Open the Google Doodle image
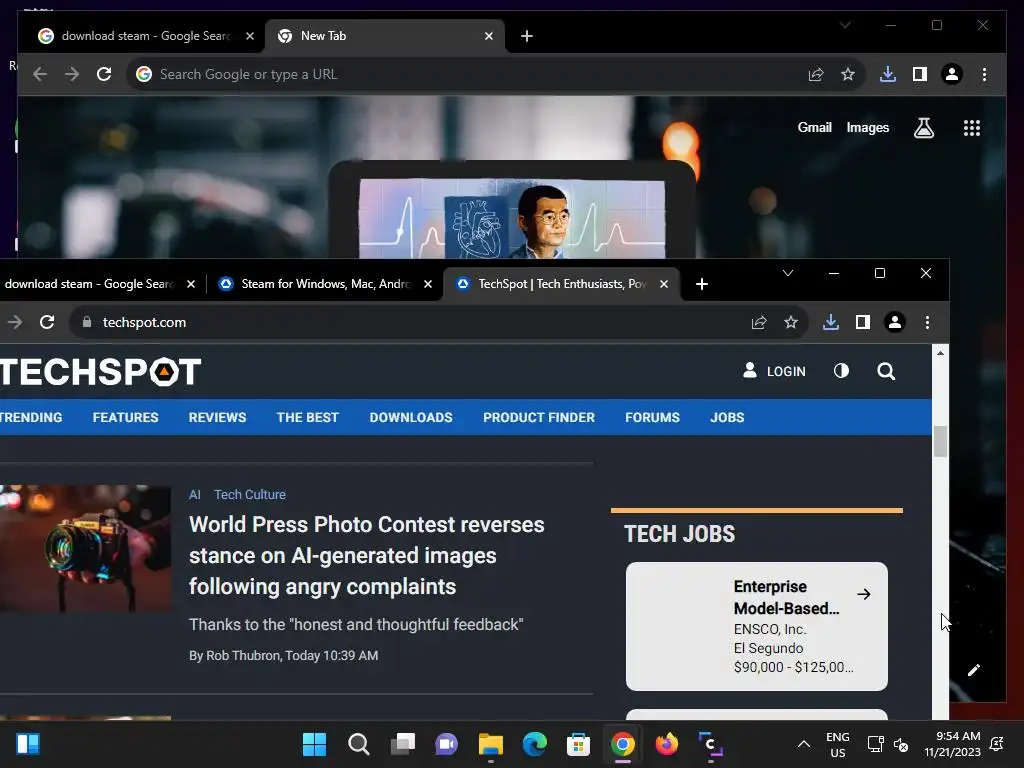The image size is (1024, 768). (x=512, y=219)
